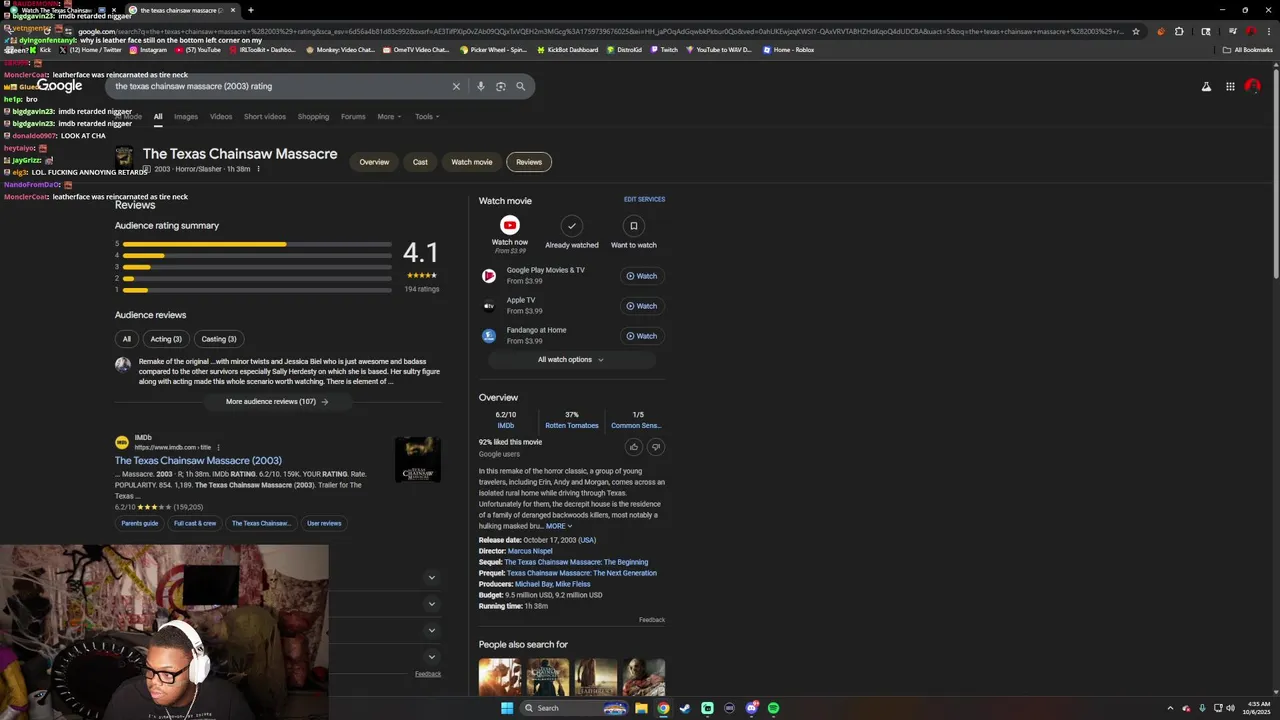Filter audience reviews by Casting (3)
1280x720 pixels.
click(219, 339)
